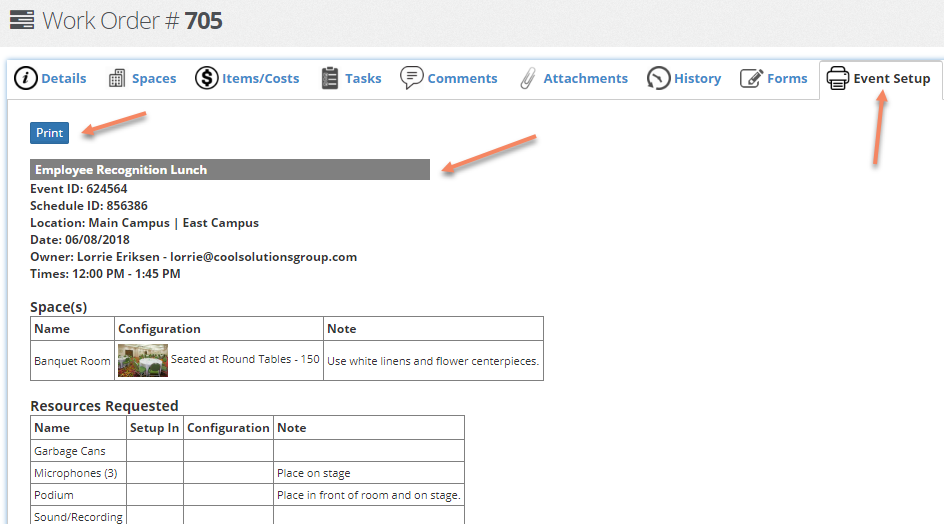Click the Work Order # 705 title

pos(132,20)
